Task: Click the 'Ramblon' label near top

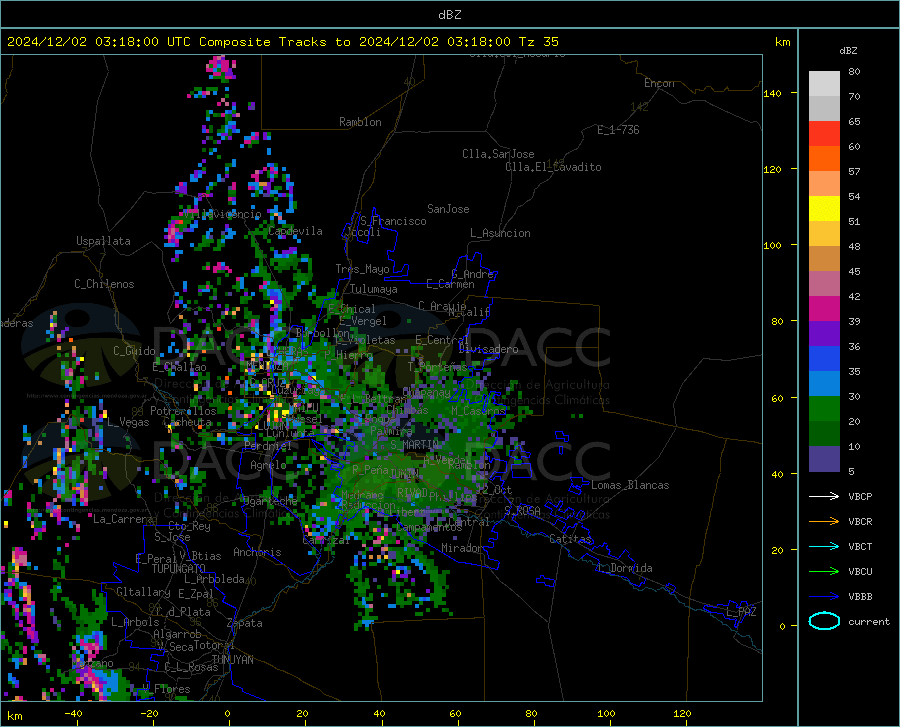Action: point(360,122)
